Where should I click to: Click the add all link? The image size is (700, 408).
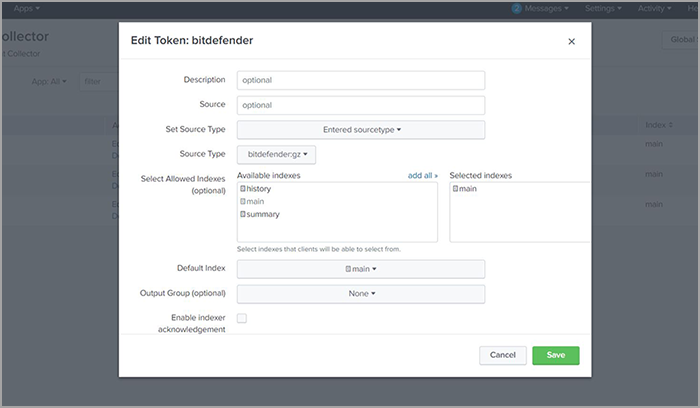click(422, 175)
